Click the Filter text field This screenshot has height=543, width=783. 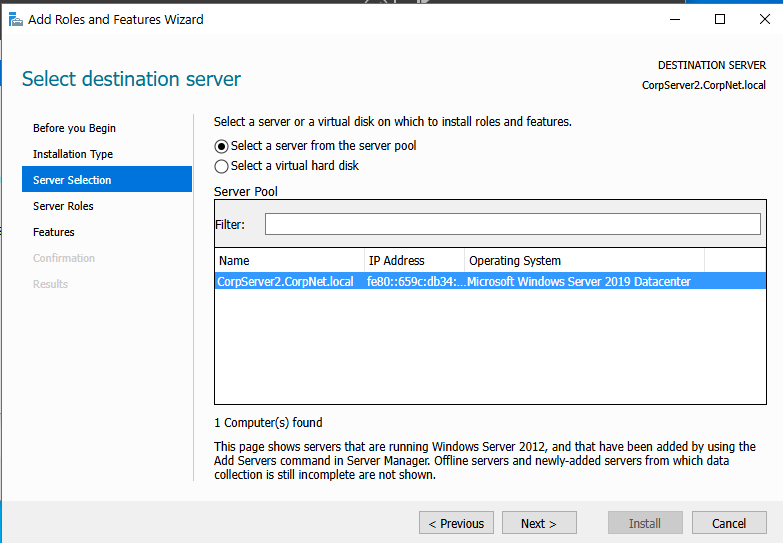click(x=512, y=224)
